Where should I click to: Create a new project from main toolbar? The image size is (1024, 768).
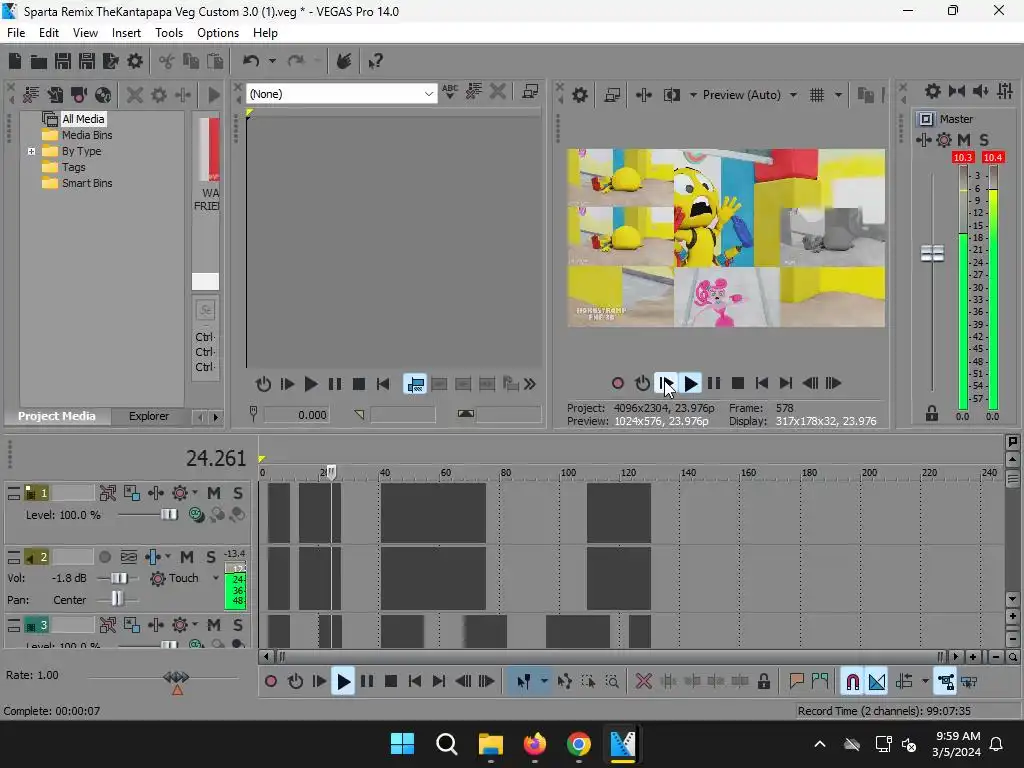pyautogui.click(x=15, y=61)
